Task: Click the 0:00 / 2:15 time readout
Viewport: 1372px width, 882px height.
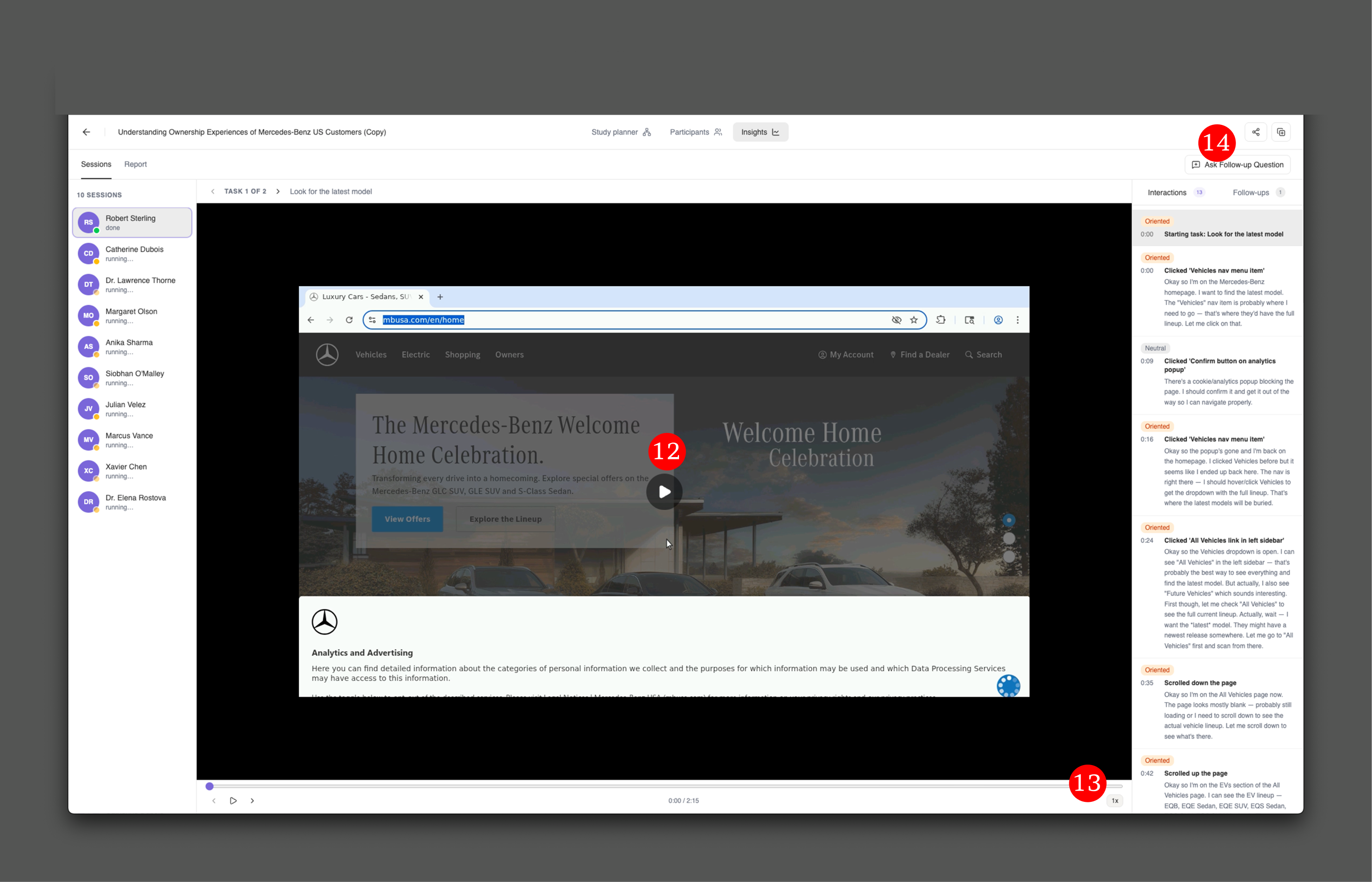Action: point(683,800)
